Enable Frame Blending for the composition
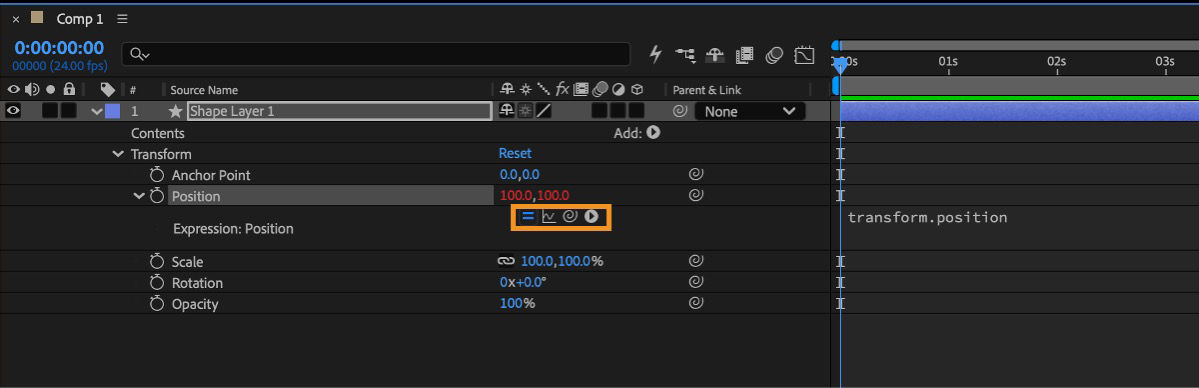Image resolution: width=1199 pixels, height=388 pixels. pos(745,55)
